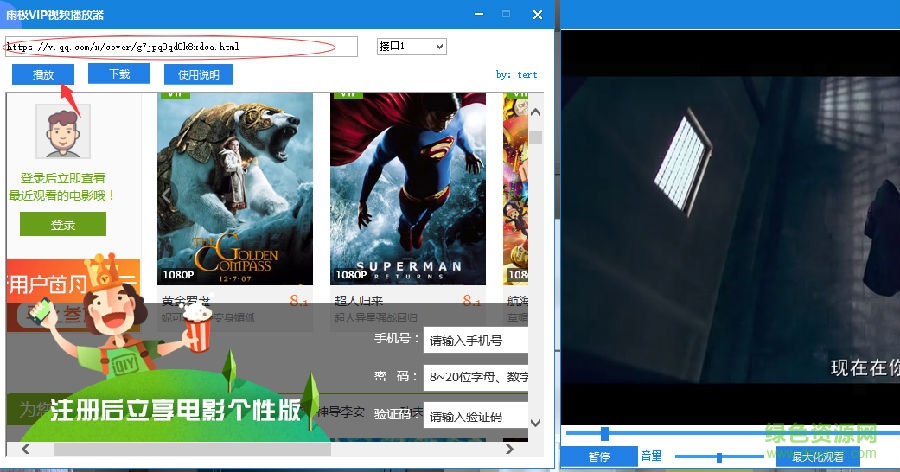Focus the 请输入手机号 phone number field
Image resolution: width=900 pixels, height=472 pixels.
(475, 341)
